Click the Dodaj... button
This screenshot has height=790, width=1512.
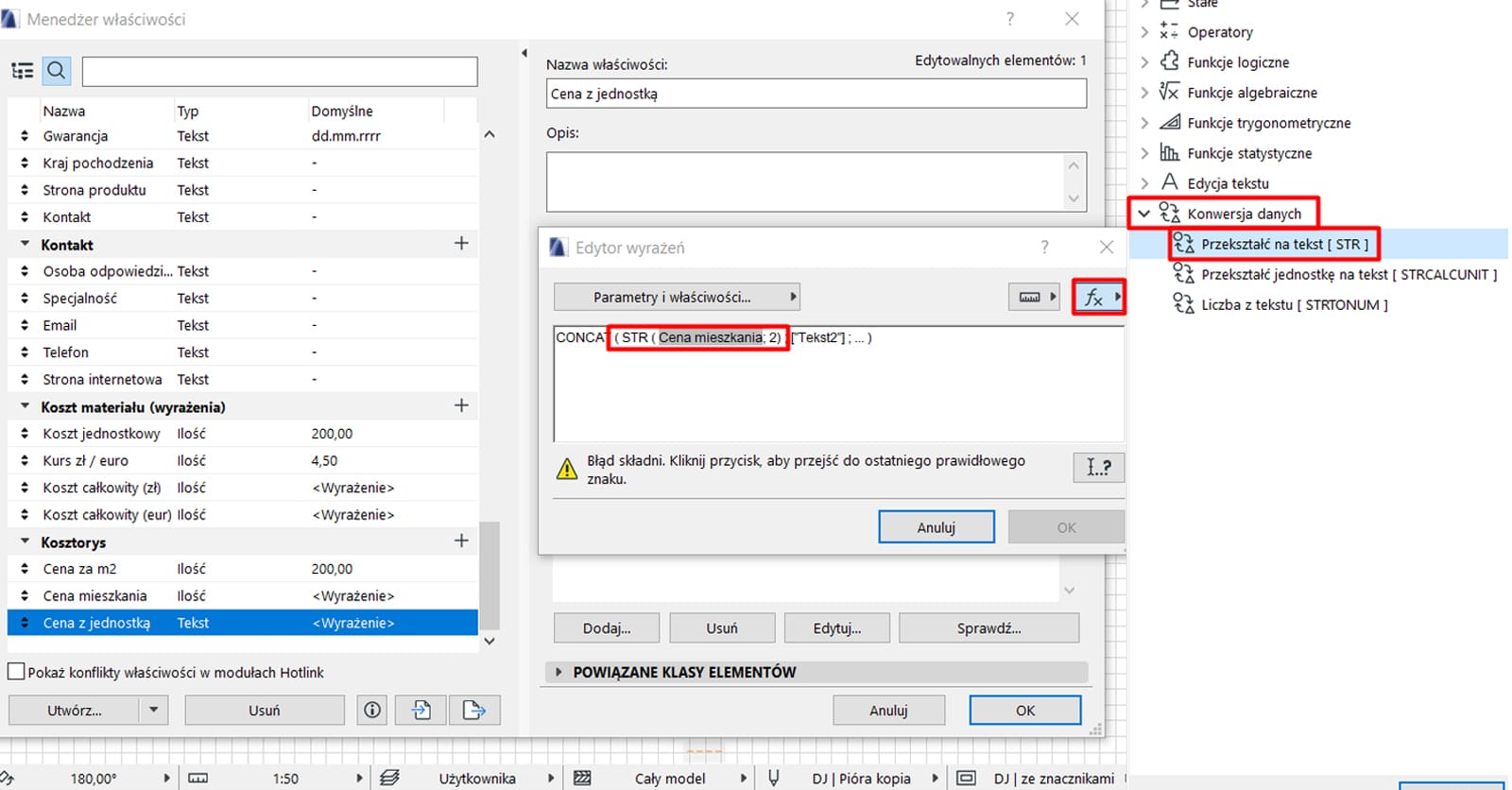point(607,628)
